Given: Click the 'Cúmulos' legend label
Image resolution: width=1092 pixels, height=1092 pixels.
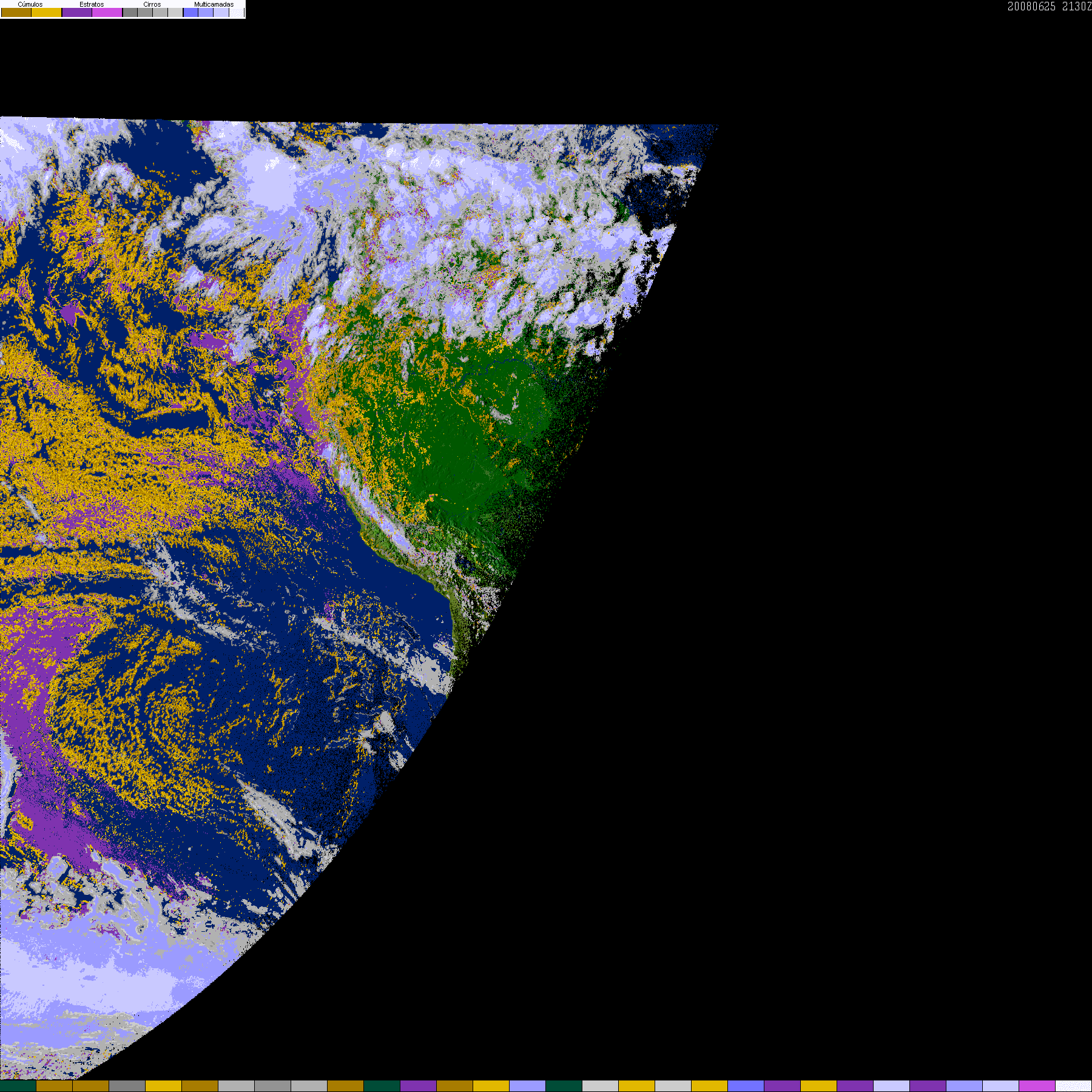Looking at the screenshot, I should coord(30,4).
